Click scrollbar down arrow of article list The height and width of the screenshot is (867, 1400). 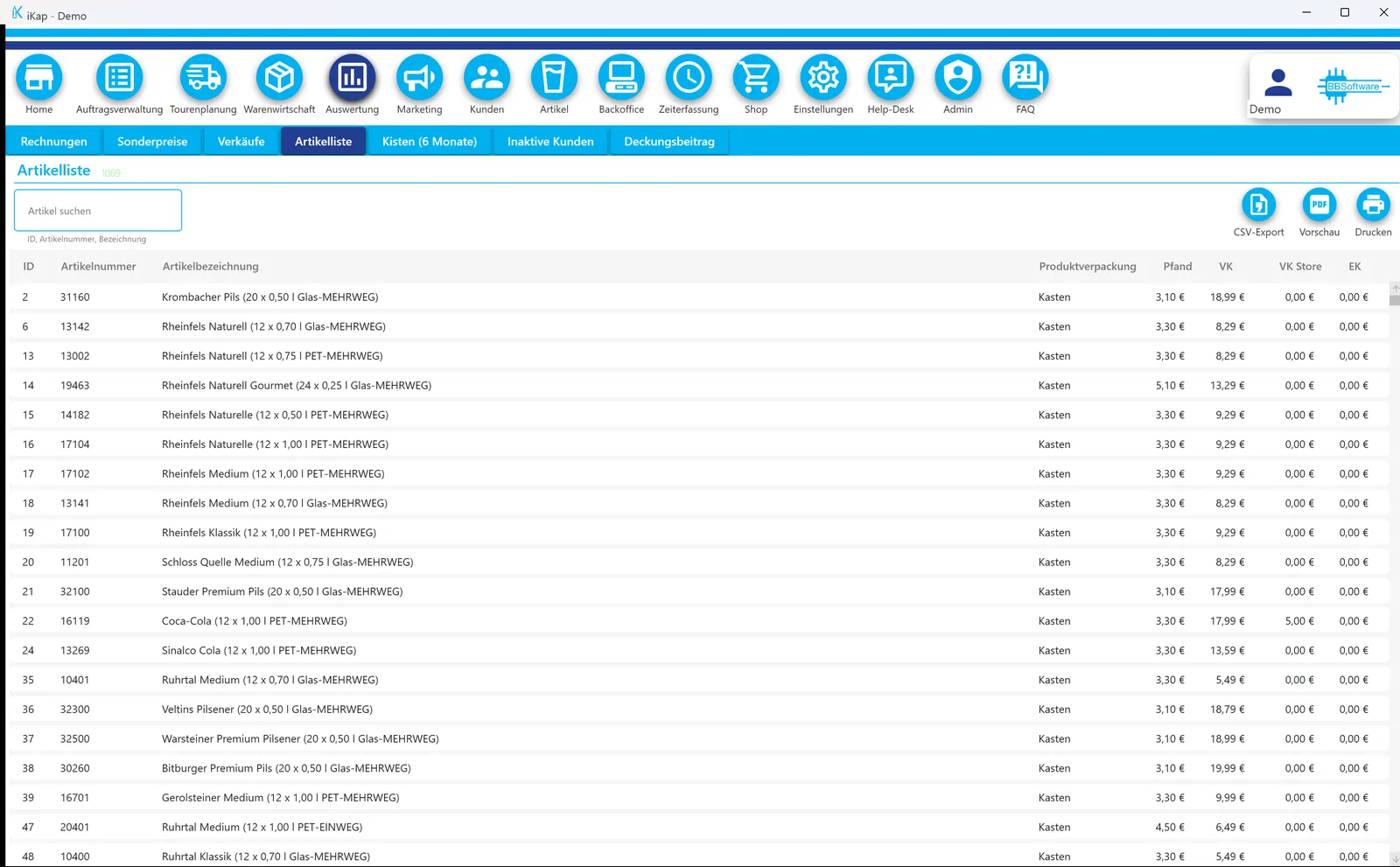[1395, 858]
